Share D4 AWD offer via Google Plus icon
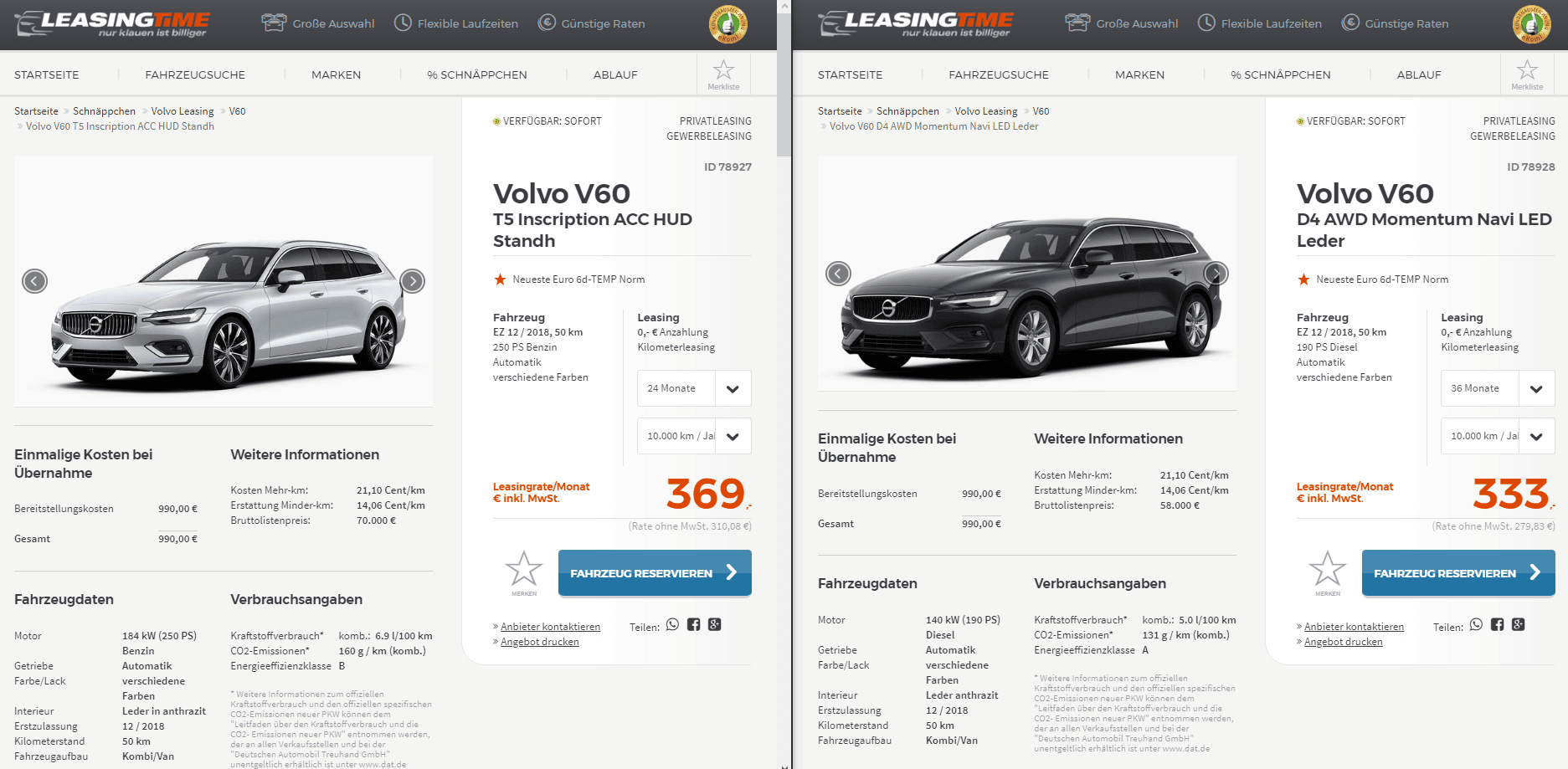The height and width of the screenshot is (769, 1568). tap(1518, 625)
